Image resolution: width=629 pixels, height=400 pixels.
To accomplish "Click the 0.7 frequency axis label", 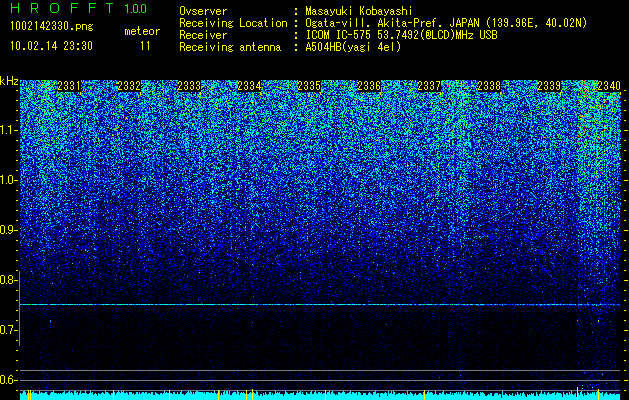I will coord(8,330).
